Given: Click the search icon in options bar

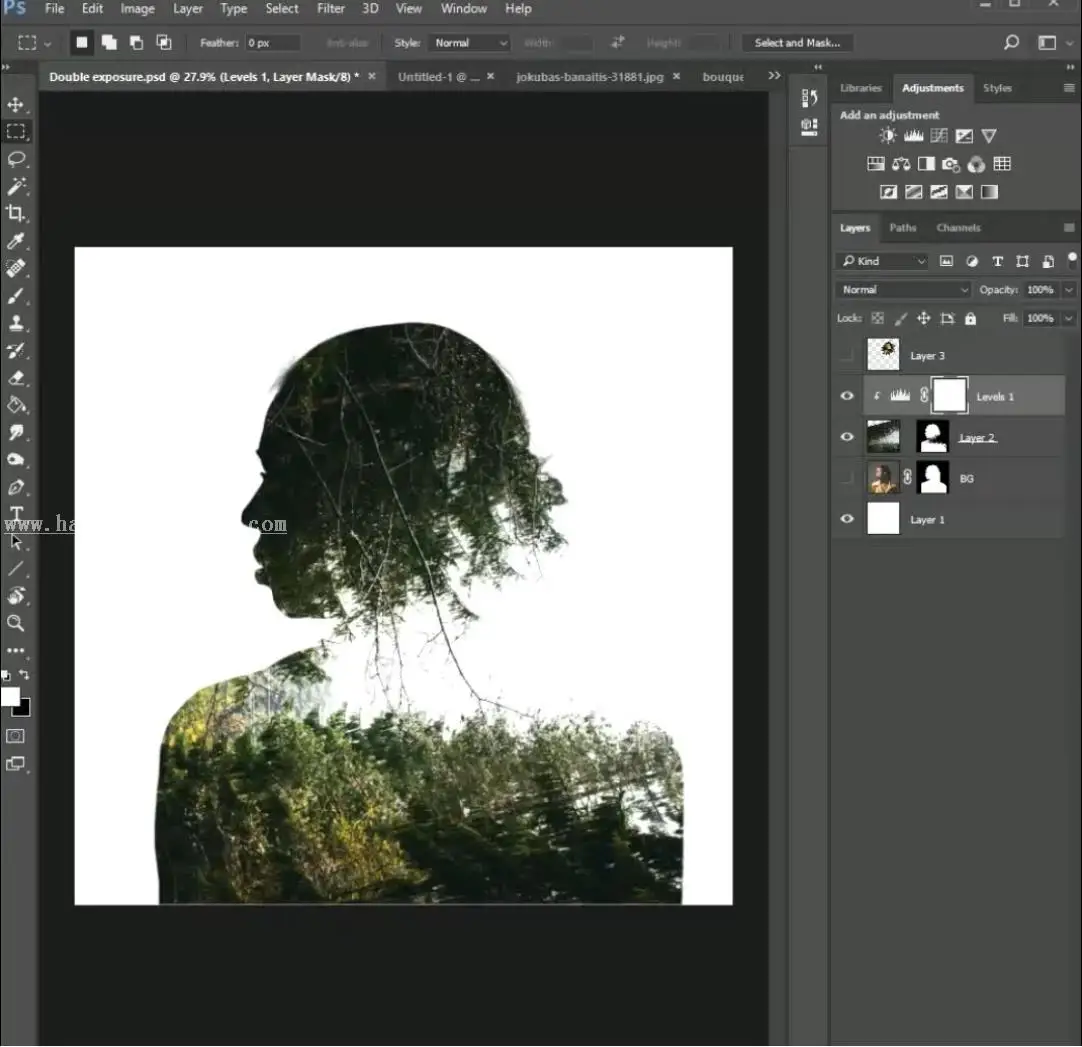Looking at the screenshot, I should pyautogui.click(x=1012, y=43).
